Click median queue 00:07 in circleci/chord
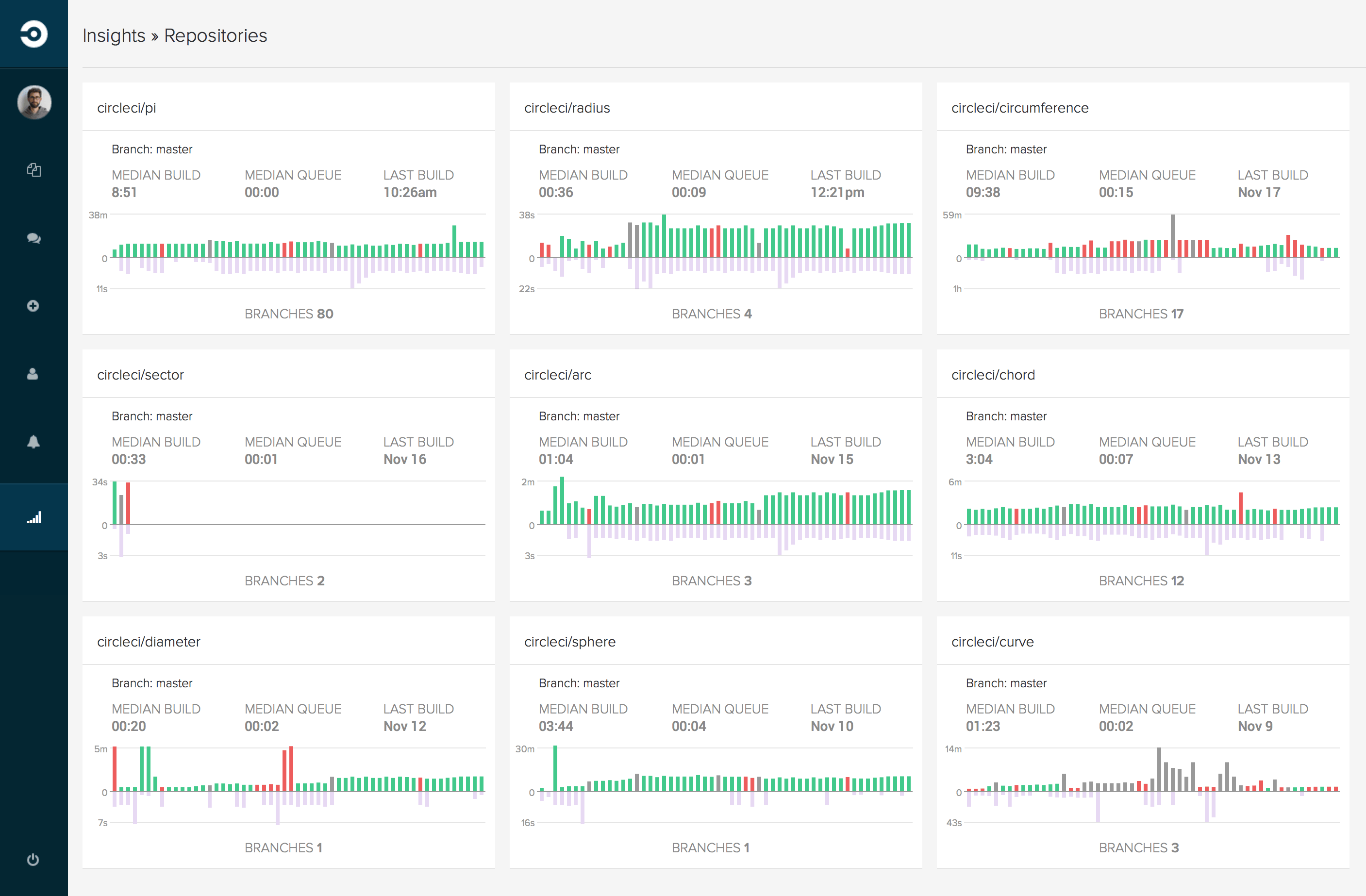1366x896 pixels. pyautogui.click(x=1116, y=459)
